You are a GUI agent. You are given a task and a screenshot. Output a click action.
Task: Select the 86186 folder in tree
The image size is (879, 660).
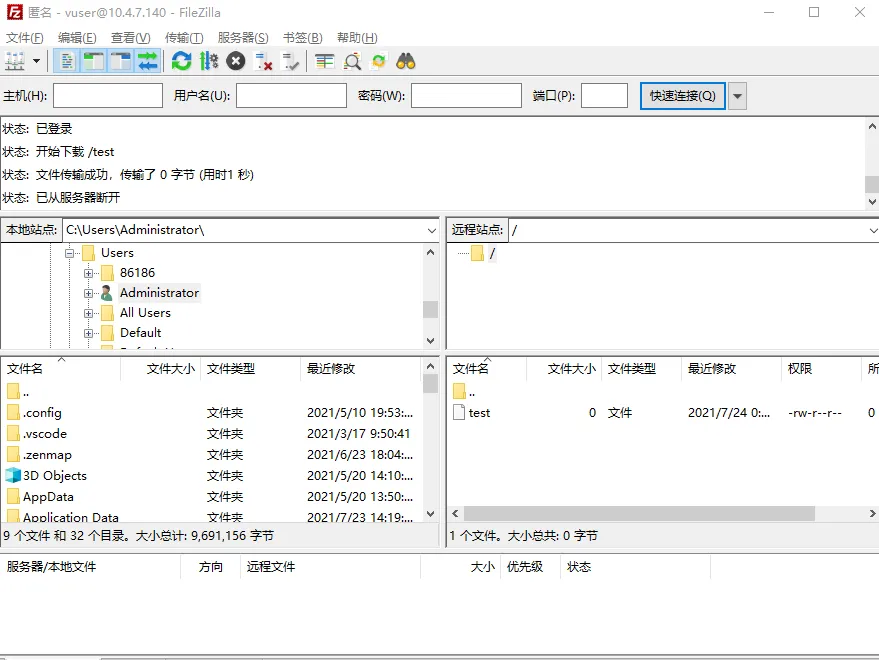[137, 273]
